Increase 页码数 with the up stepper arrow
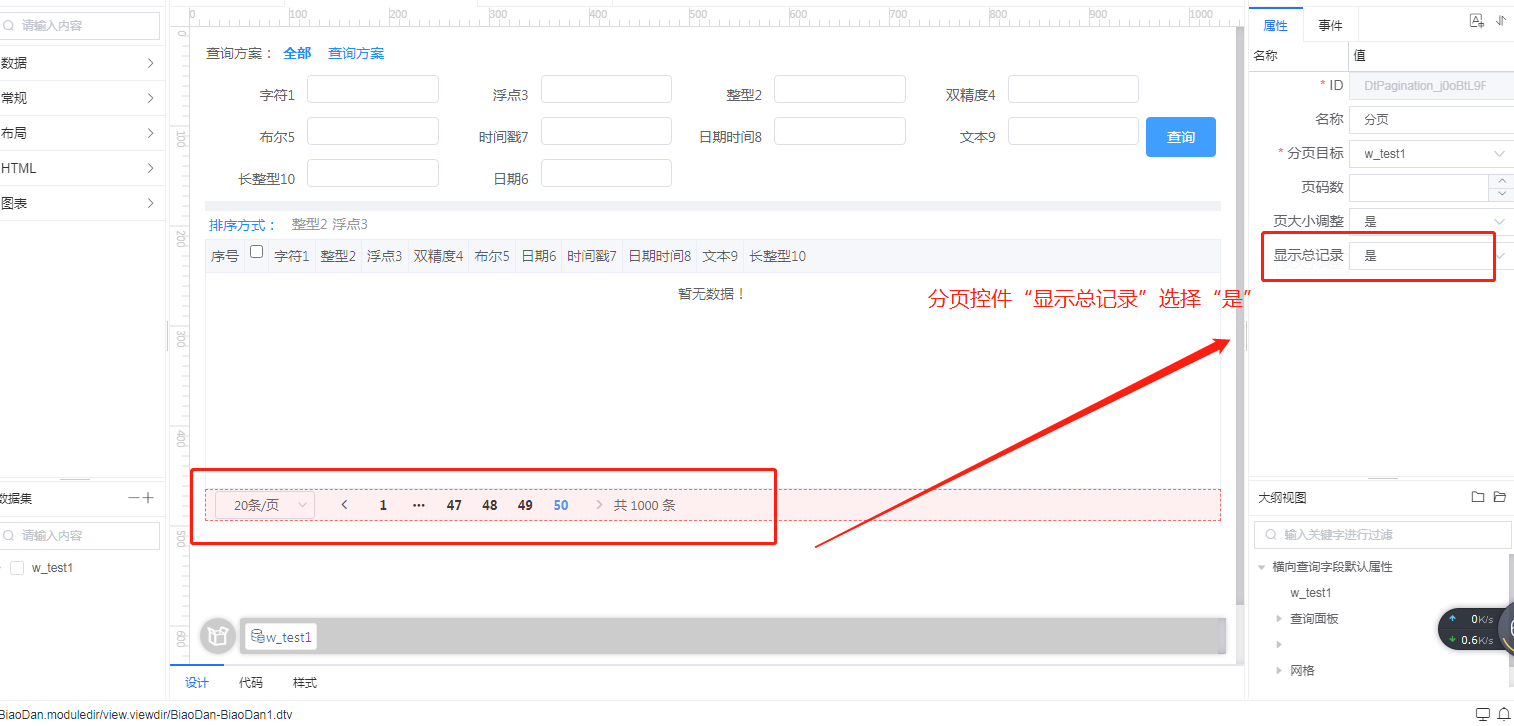Screen dimensions: 1514x726 (x=1501, y=181)
